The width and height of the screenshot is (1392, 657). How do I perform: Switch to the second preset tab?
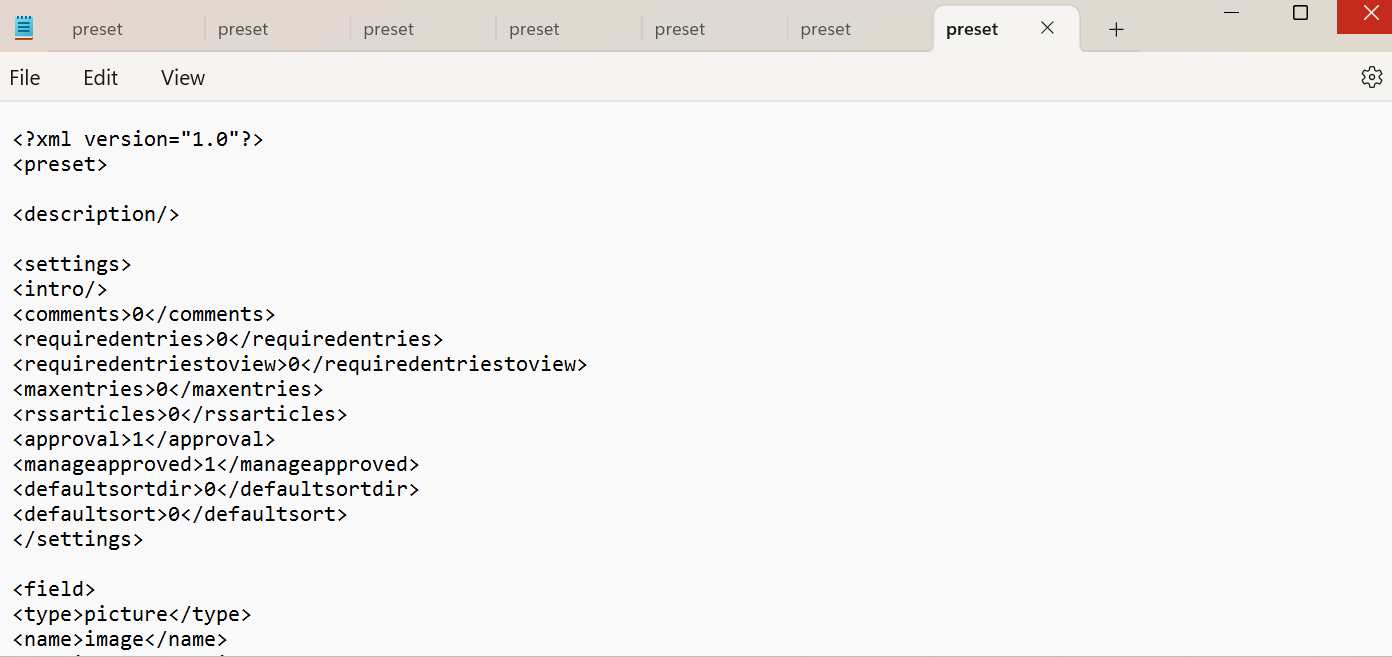pos(276,29)
